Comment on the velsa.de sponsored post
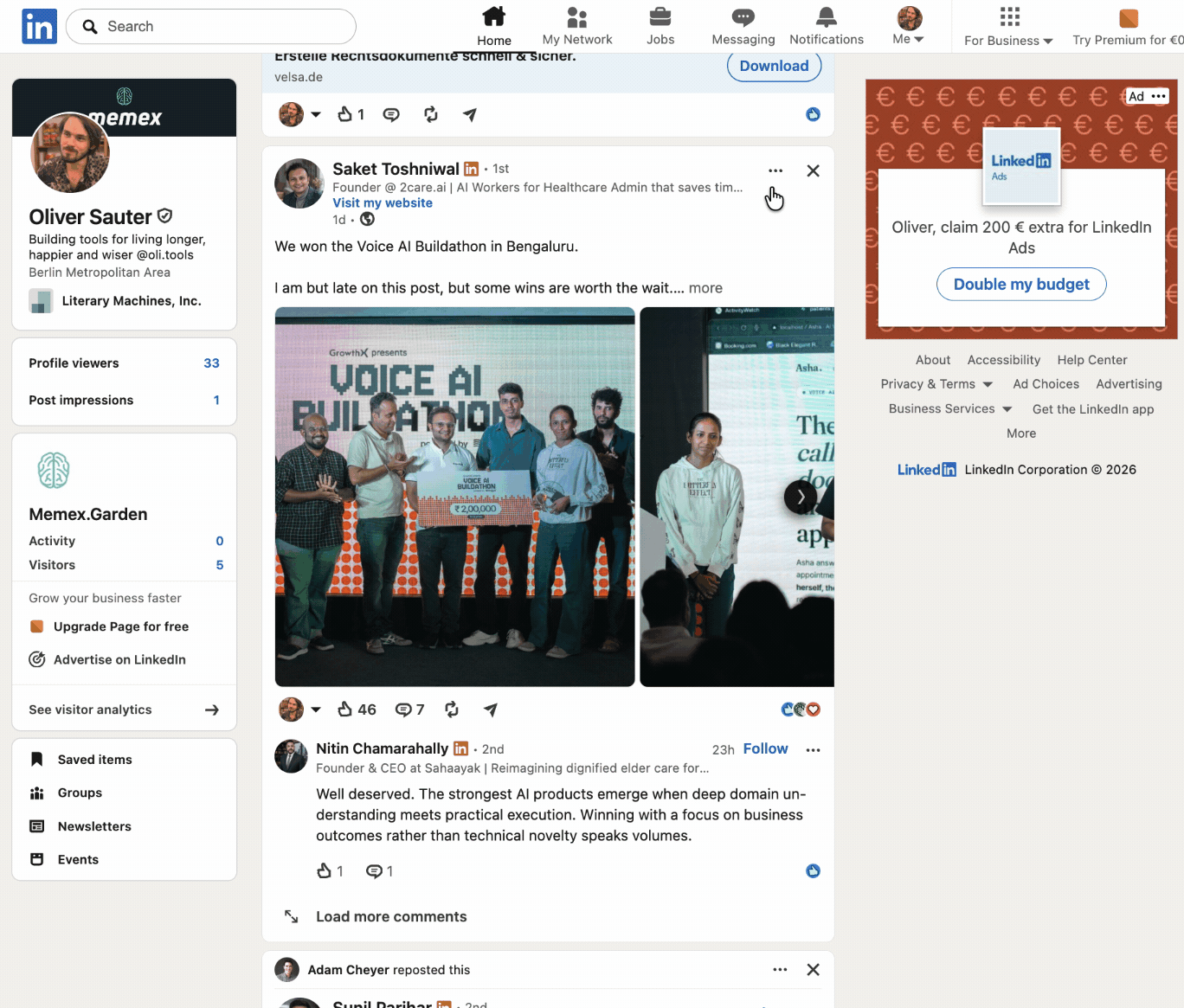 [391, 114]
